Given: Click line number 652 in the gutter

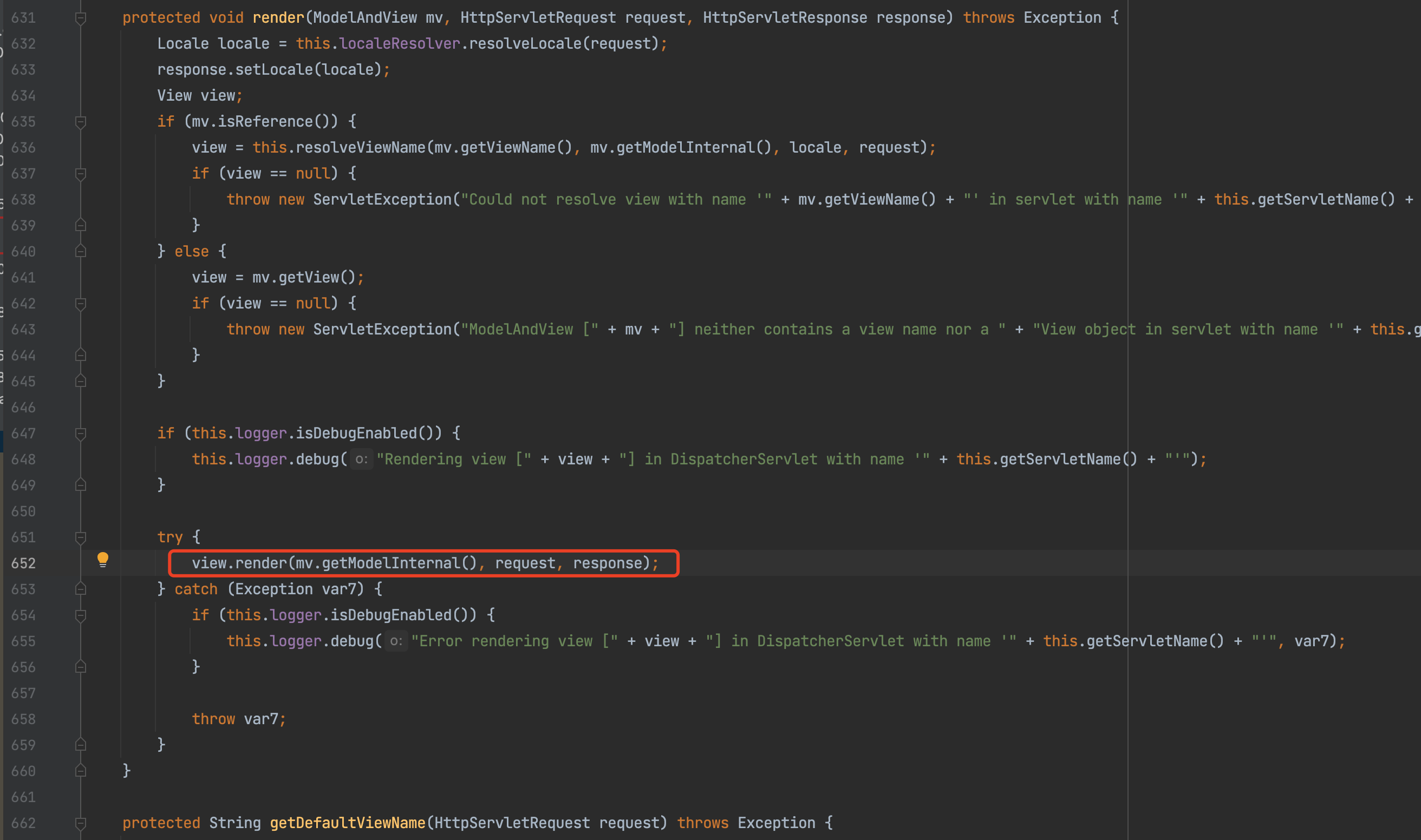Looking at the screenshot, I should click(23, 563).
